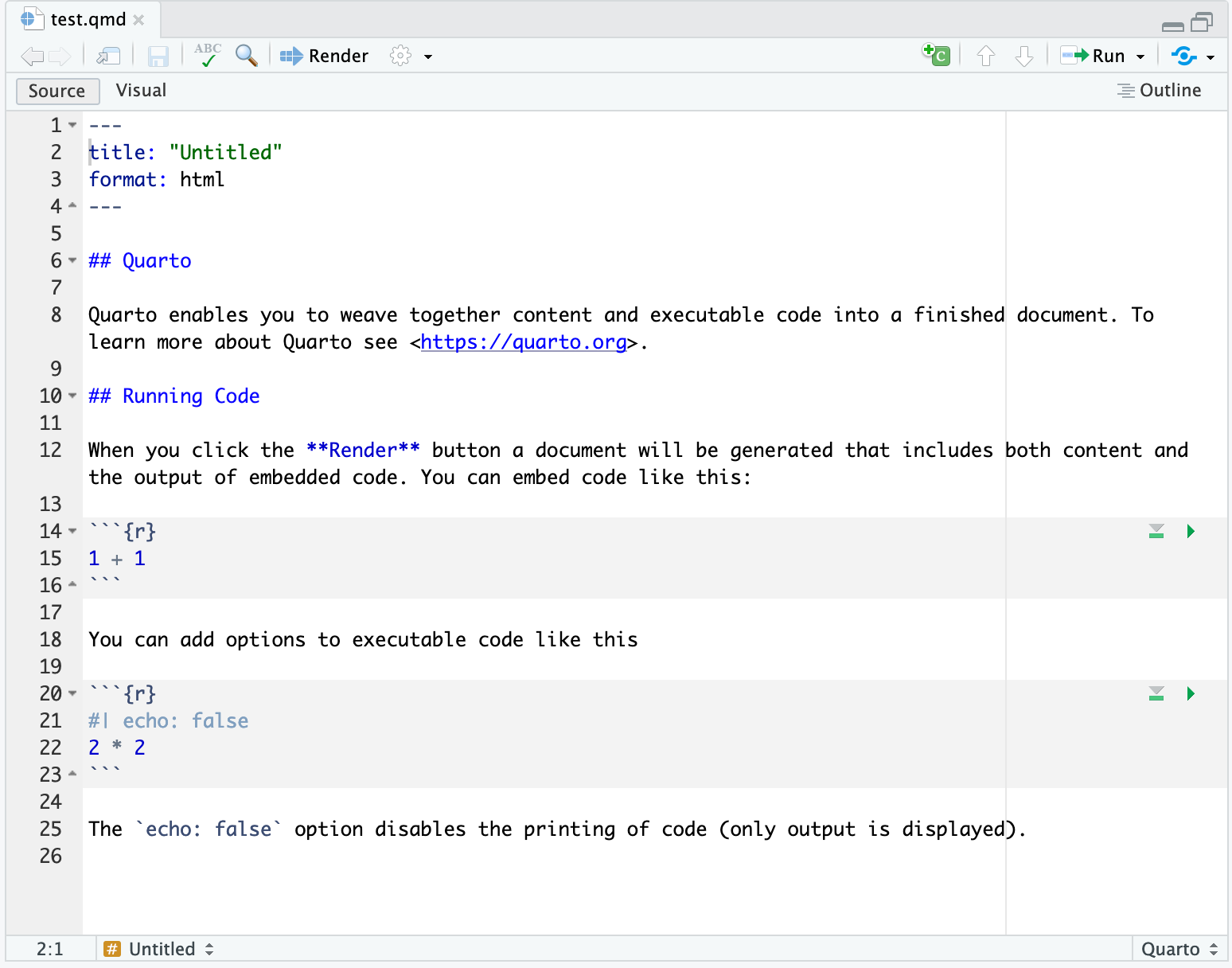This screenshot has height=968, width=1232.
Task: Click the 1 + 1 code line
Action: pyautogui.click(x=117, y=558)
